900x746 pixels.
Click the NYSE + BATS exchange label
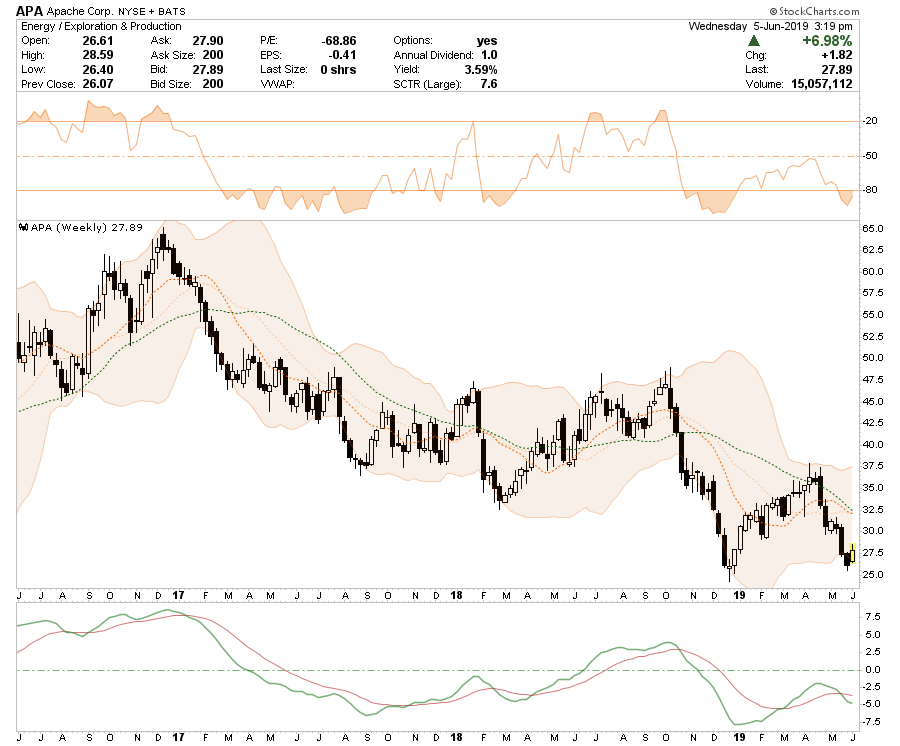tap(152, 11)
